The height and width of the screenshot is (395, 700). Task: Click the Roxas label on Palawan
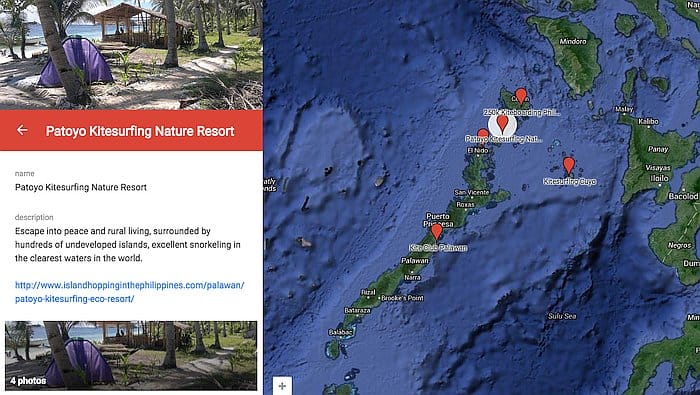466,205
